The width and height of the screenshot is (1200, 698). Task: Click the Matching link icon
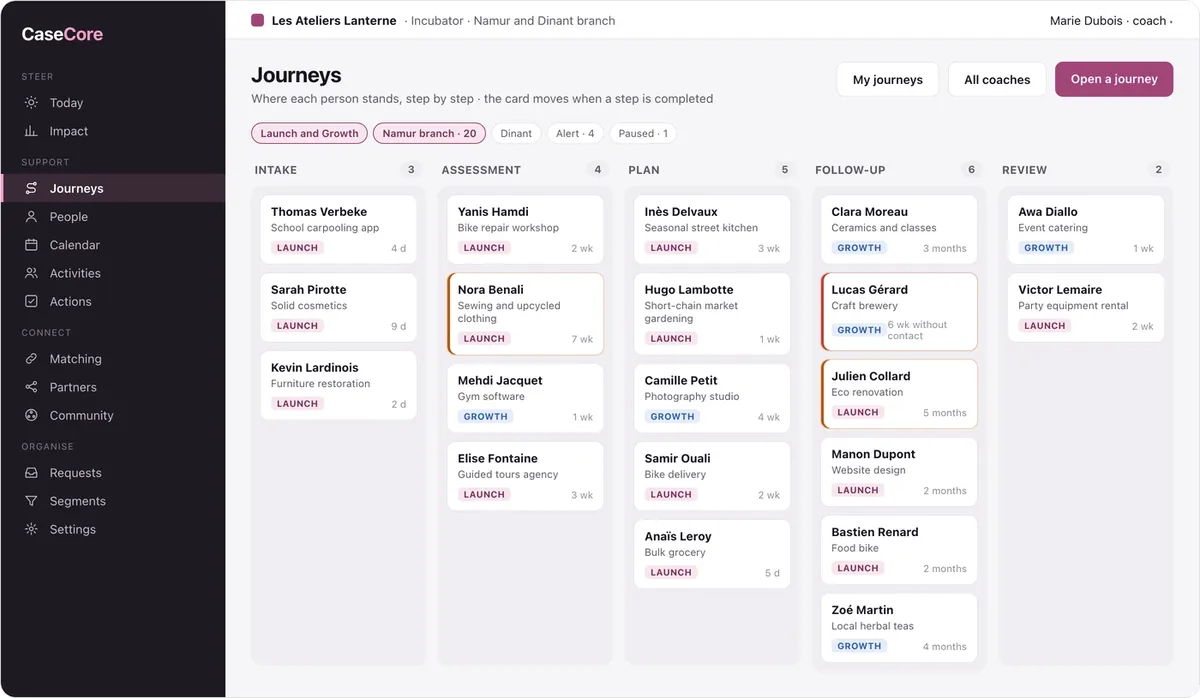[x=31, y=359]
